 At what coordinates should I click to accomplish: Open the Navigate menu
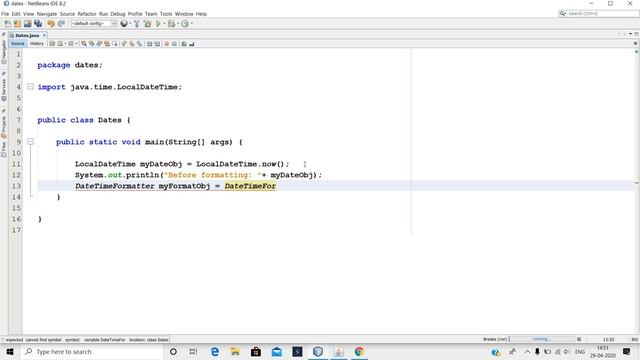tap(47, 14)
